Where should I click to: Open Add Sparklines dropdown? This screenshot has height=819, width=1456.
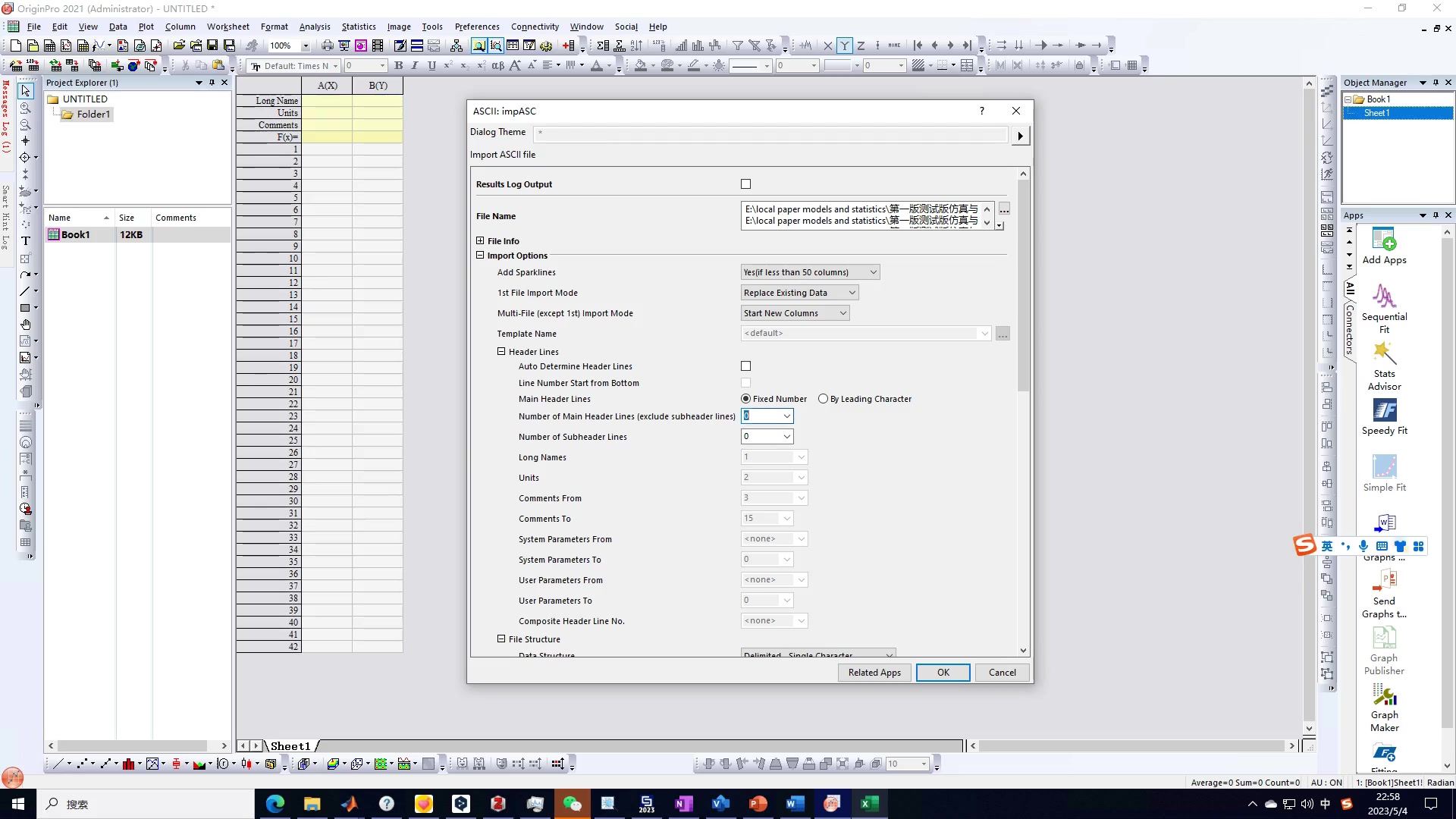[872, 271]
